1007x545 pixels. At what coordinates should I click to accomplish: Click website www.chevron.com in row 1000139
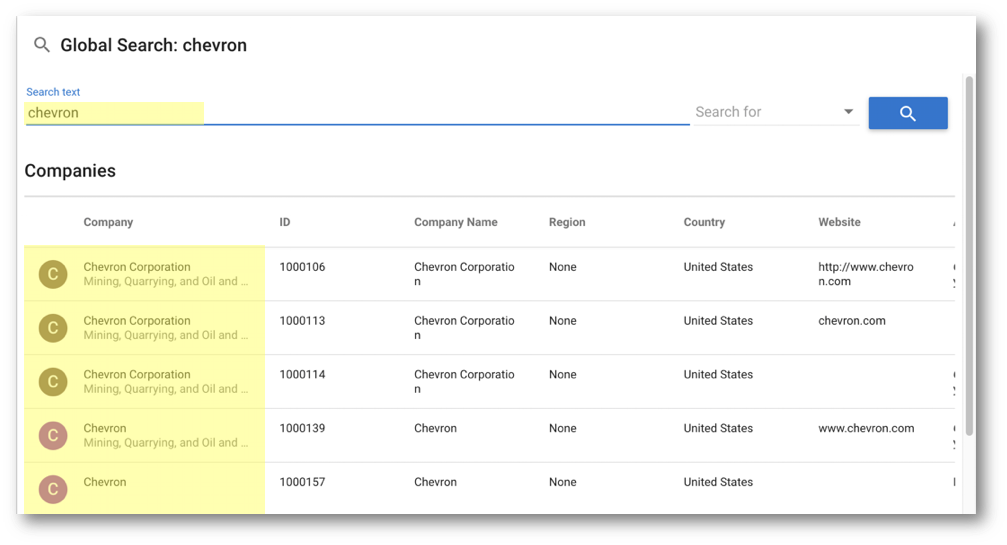click(x=866, y=428)
